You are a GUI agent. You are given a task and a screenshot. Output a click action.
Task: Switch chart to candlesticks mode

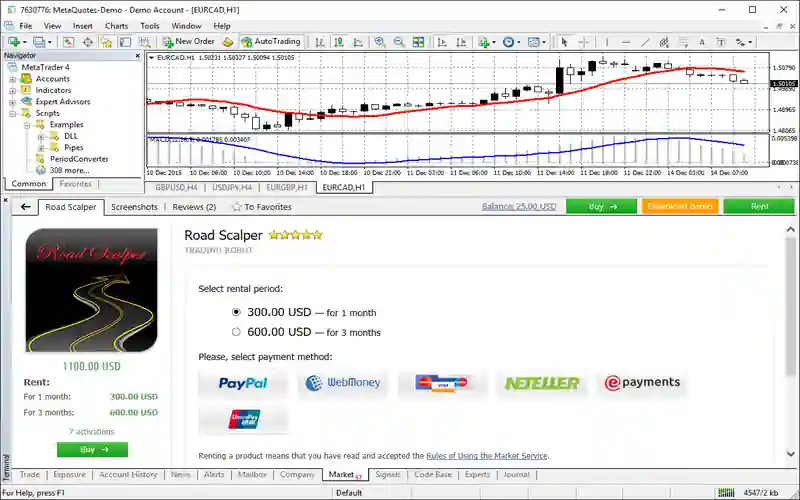(339, 42)
